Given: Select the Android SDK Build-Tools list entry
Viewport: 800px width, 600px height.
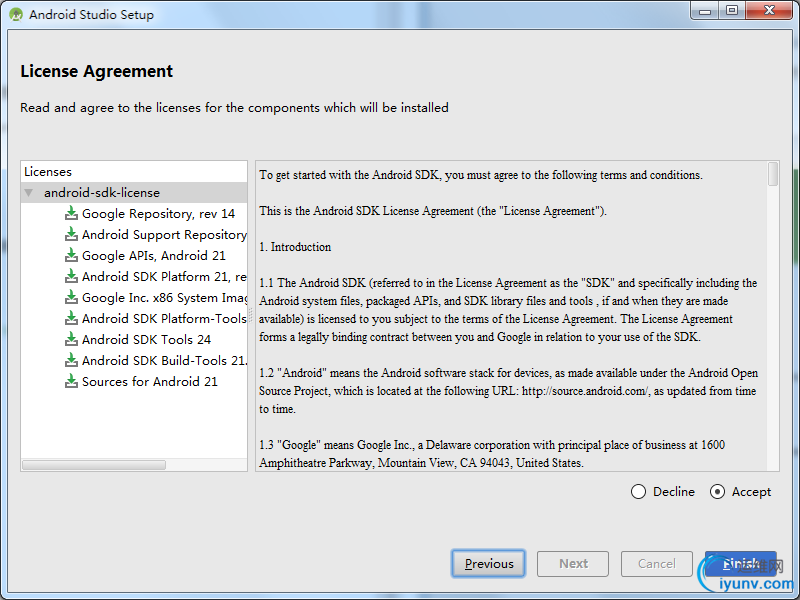Looking at the screenshot, I should coord(164,360).
